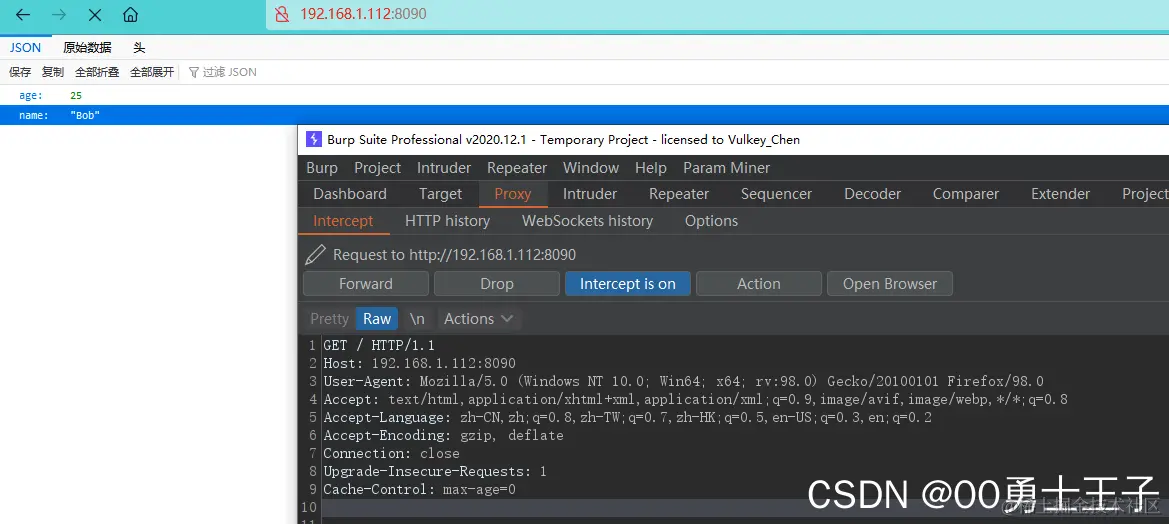Click the Cache-Control: max-age=0 line
Viewport: 1169px width, 524px height.
click(x=419, y=490)
